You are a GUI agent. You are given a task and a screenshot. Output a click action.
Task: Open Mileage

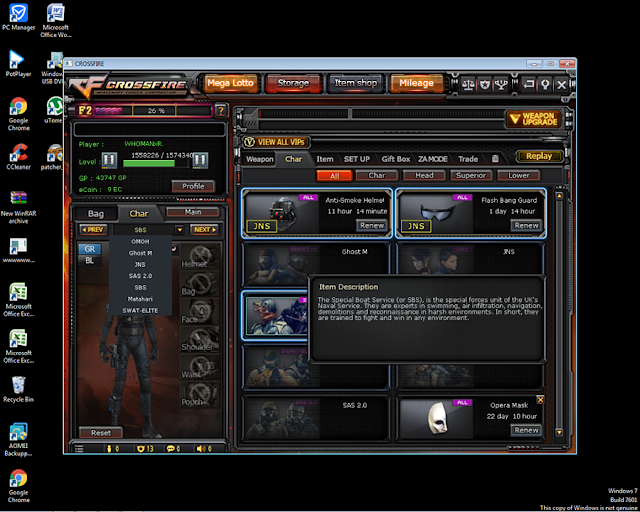(417, 83)
